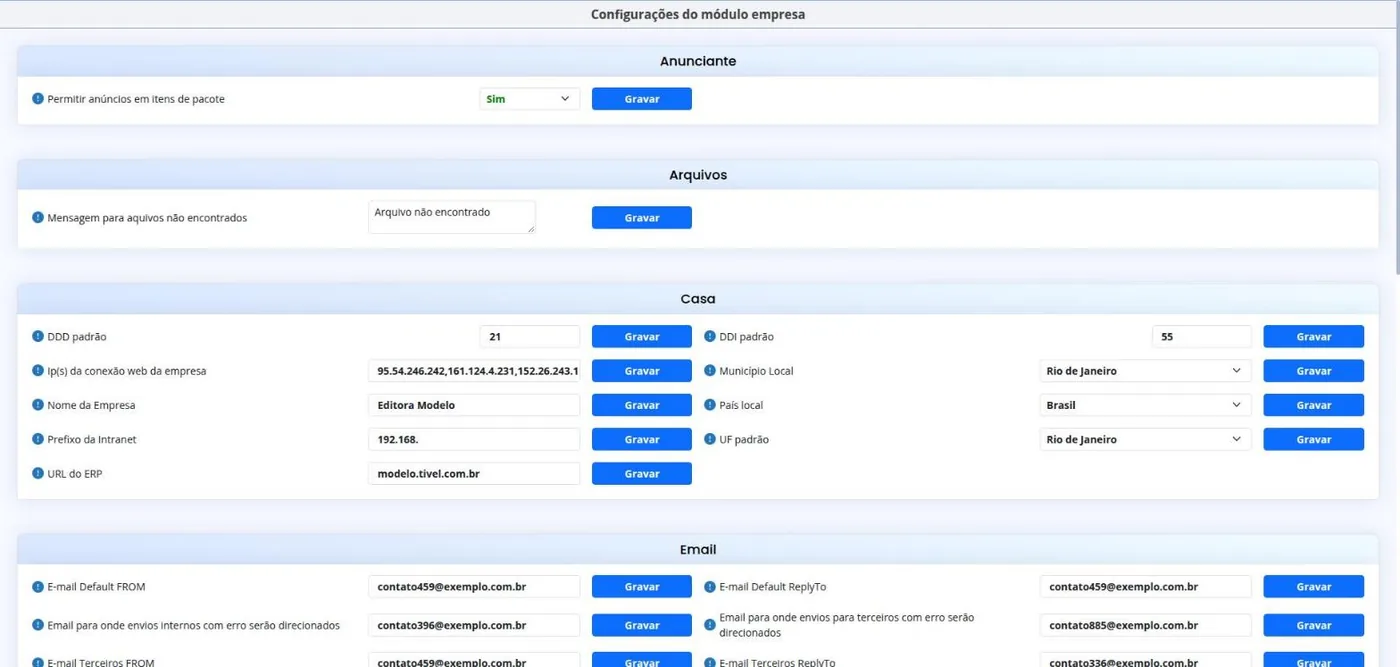The image size is (1400, 667).
Task: Click Gravar for DDD padrão
Action: 642,337
